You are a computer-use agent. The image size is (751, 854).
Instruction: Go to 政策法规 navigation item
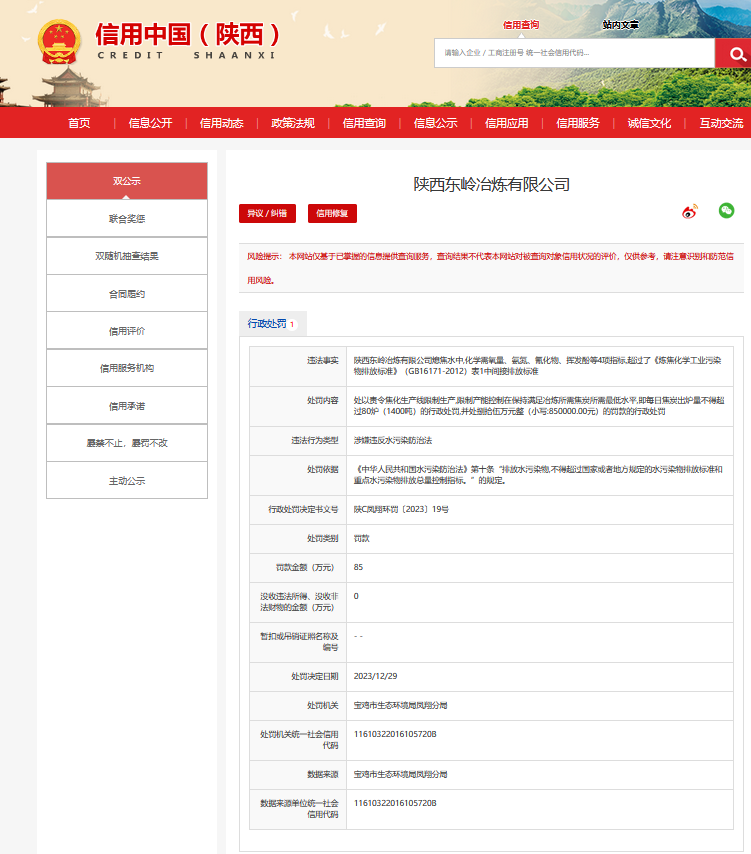pyautogui.click(x=293, y=123)
